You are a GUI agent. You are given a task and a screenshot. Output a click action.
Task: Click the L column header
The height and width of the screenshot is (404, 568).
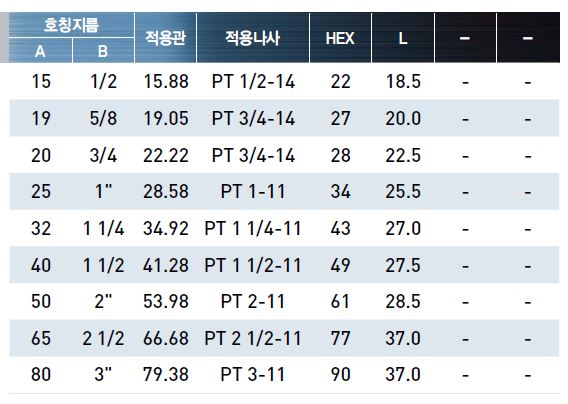click(403, 38)
